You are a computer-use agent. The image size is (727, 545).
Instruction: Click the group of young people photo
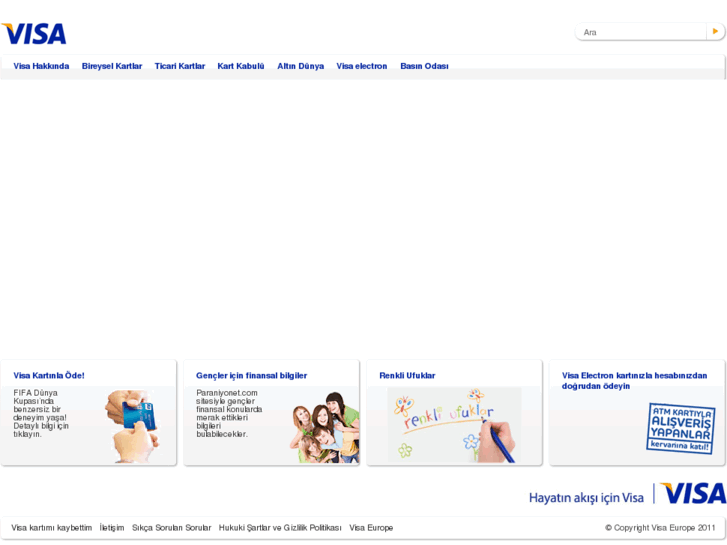pos(325,427)
